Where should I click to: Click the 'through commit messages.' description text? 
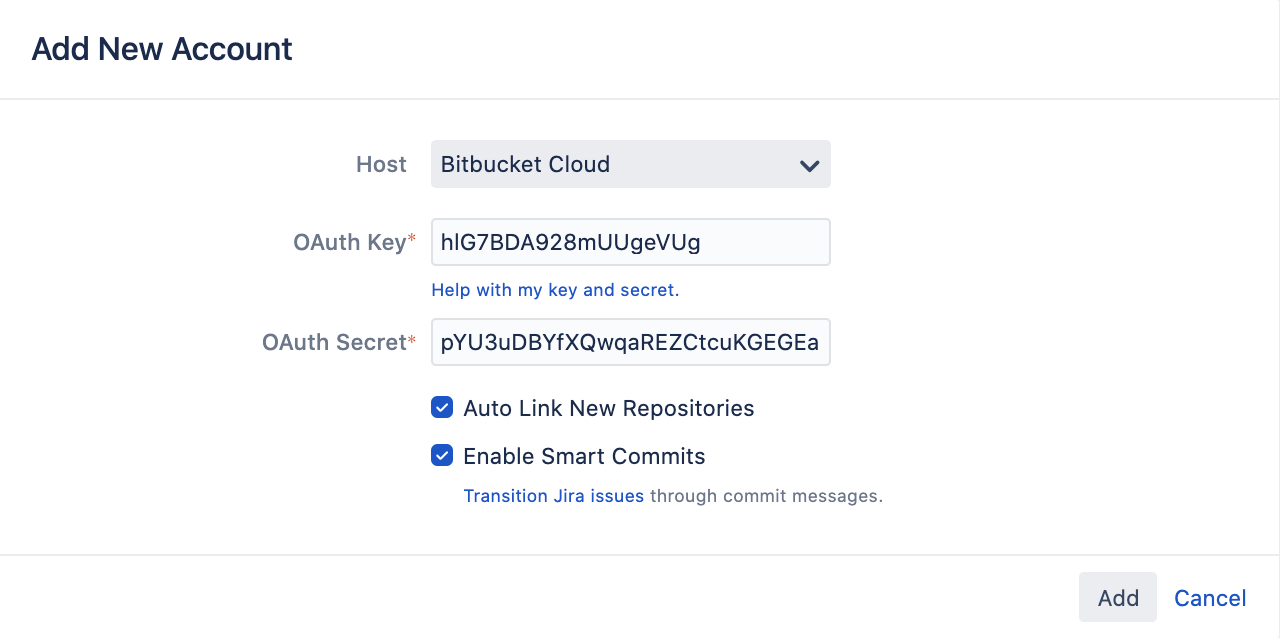click(x=766, y=496)
